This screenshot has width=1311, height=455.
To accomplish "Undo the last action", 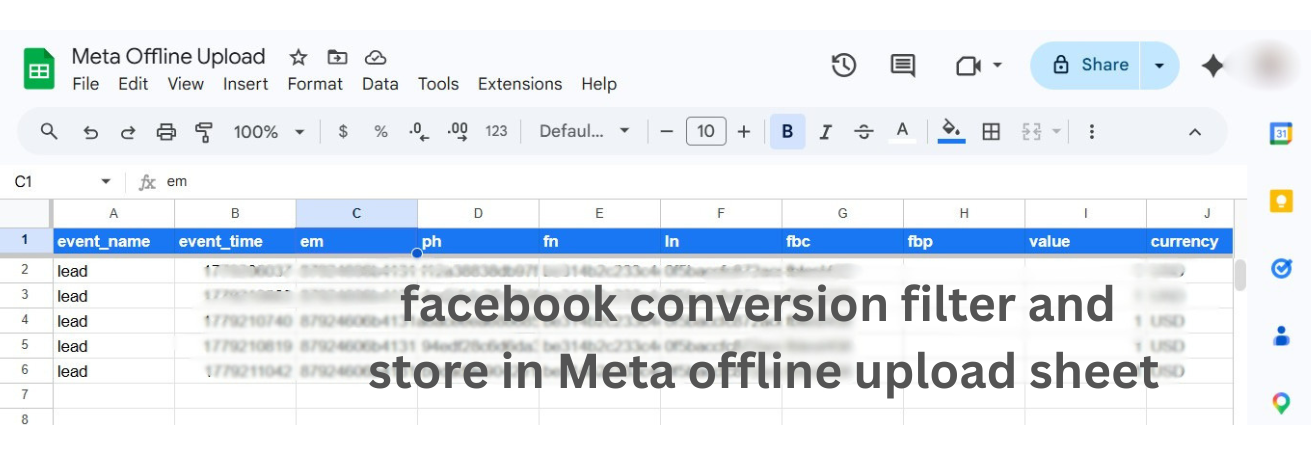I will 90,132.
